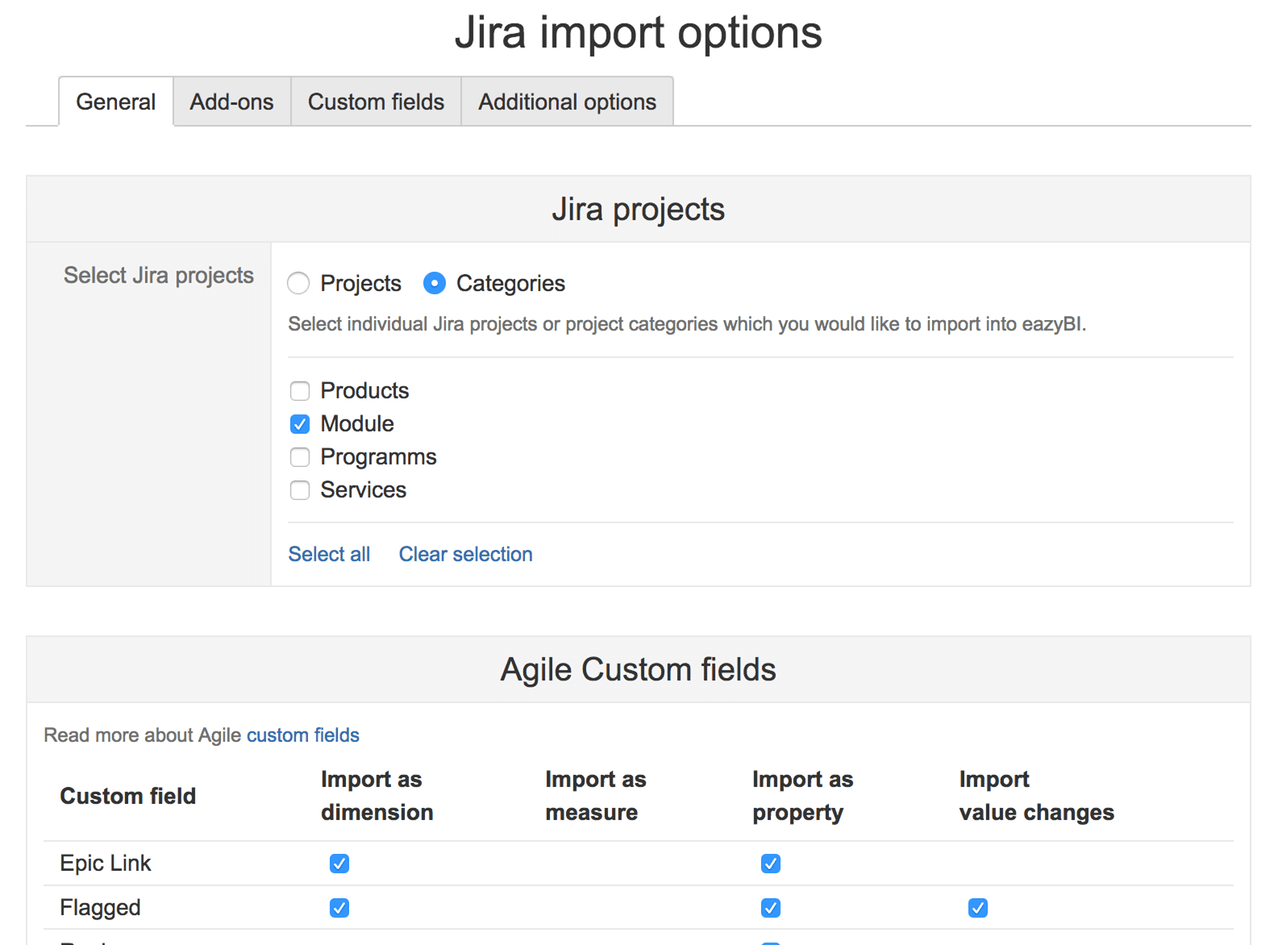Click the Jira import options page title
Image resolution: width=1280 pixels, height=945 pixels.
click(x=638, y=32)
